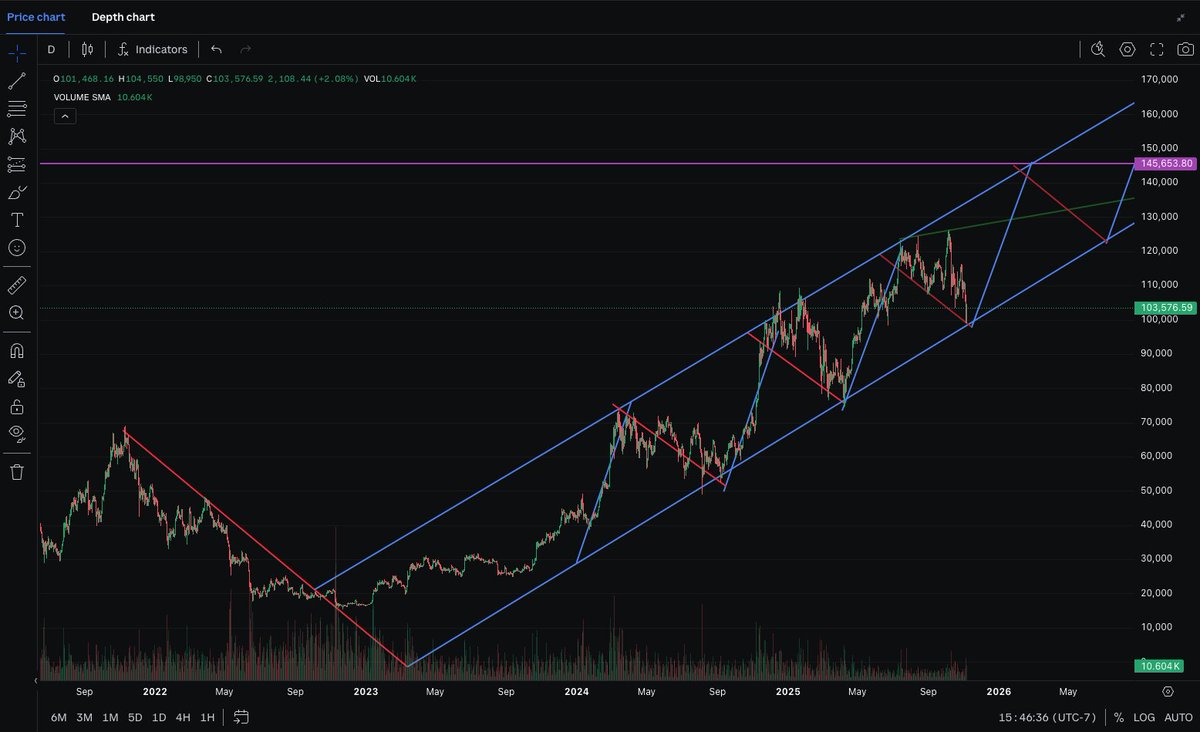Click the 10.604K volume axis label

(x=1159, y=666)
